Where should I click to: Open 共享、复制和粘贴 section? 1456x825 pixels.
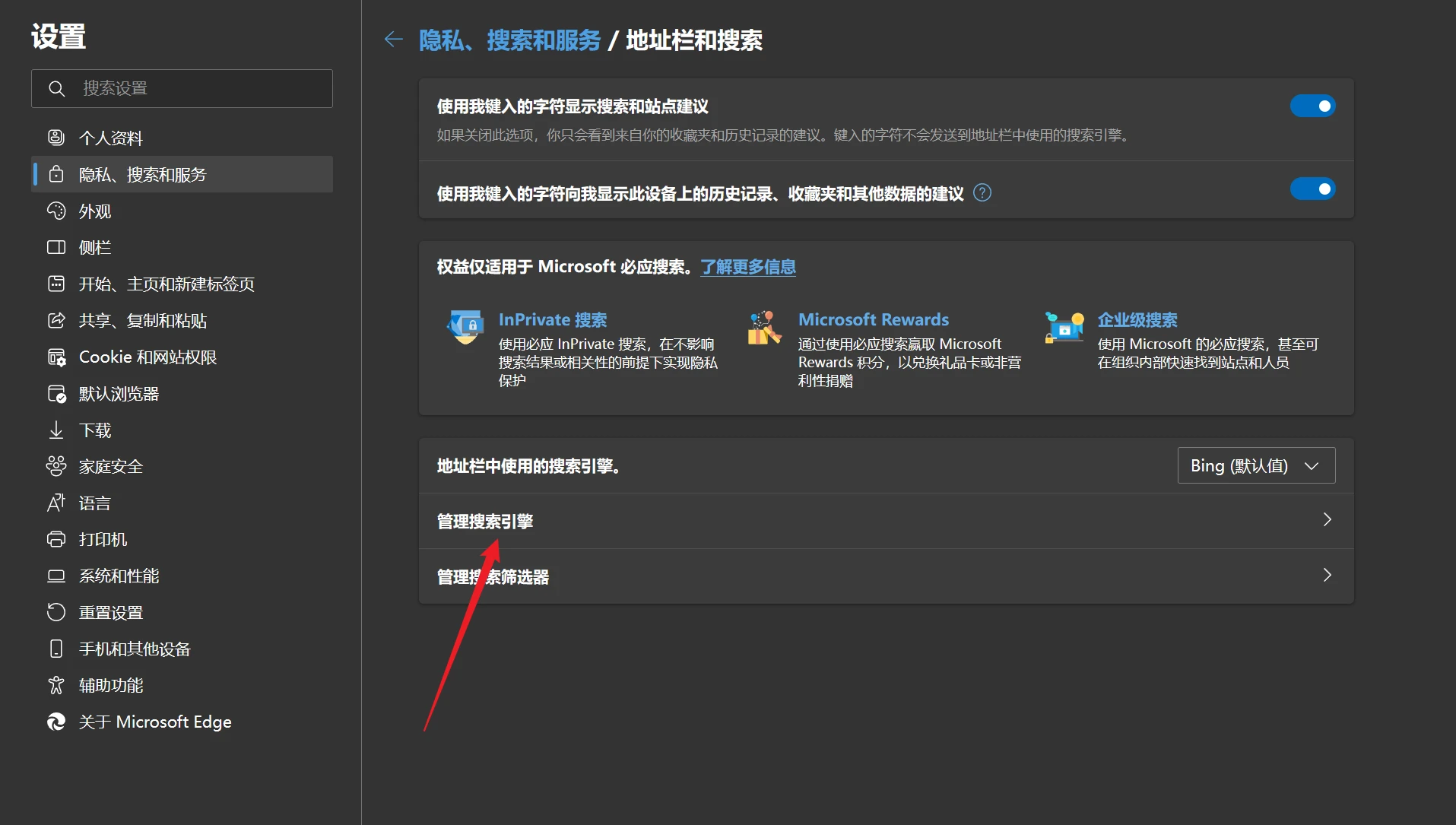coord(182,320)
